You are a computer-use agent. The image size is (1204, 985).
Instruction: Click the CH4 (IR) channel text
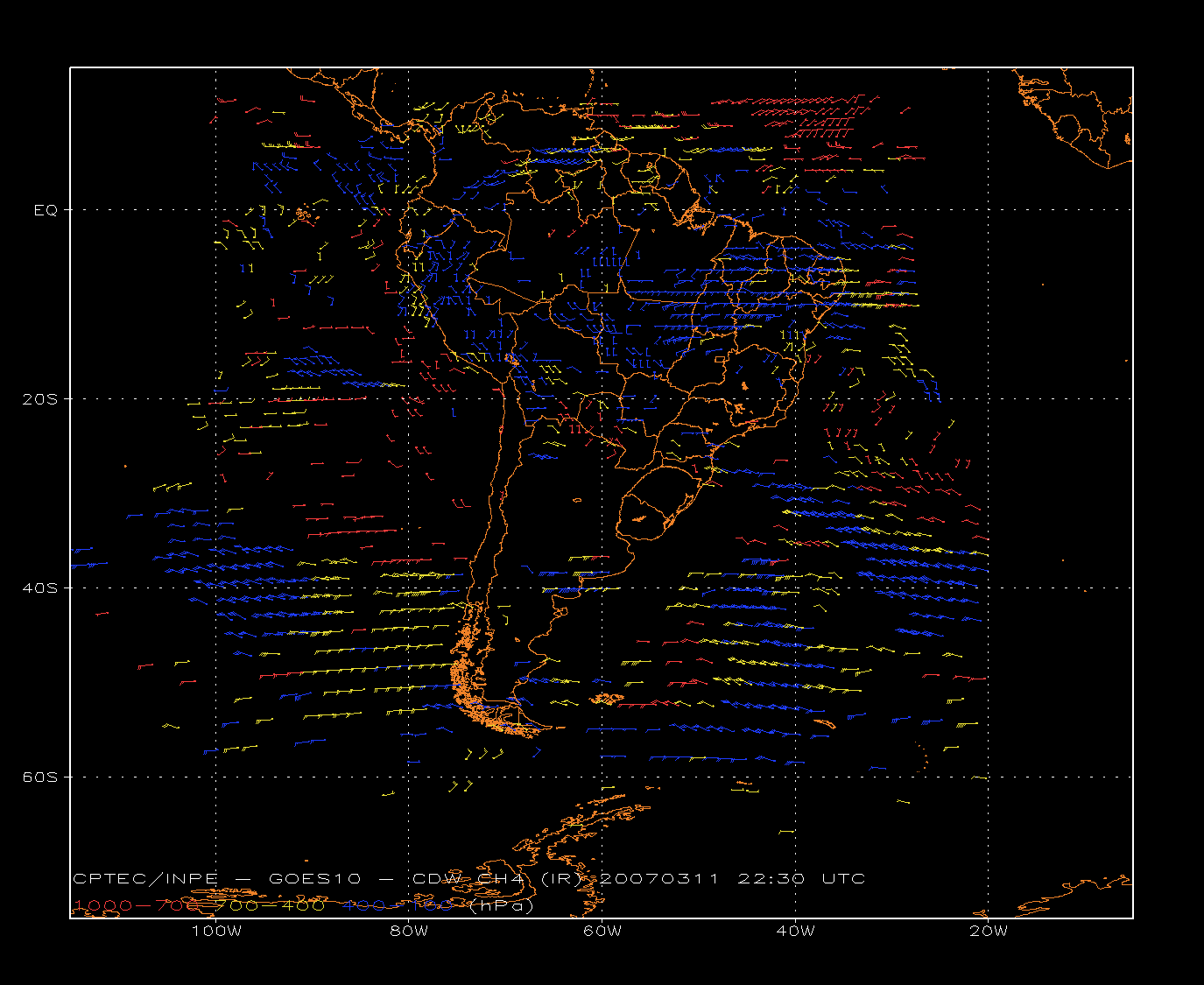click(x=529, y=879)
